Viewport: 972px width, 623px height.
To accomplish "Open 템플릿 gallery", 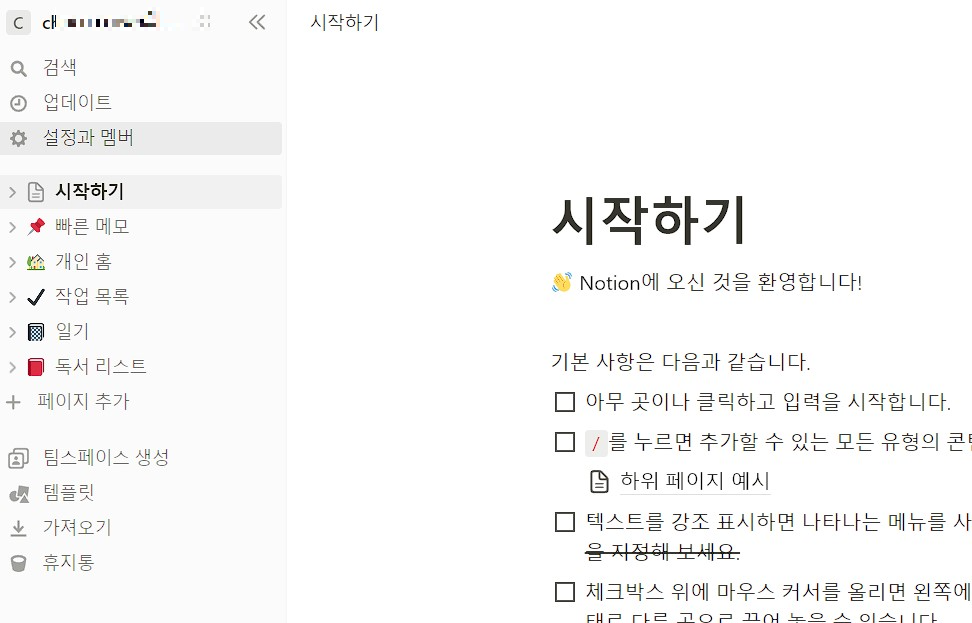I will pos(141,493).
